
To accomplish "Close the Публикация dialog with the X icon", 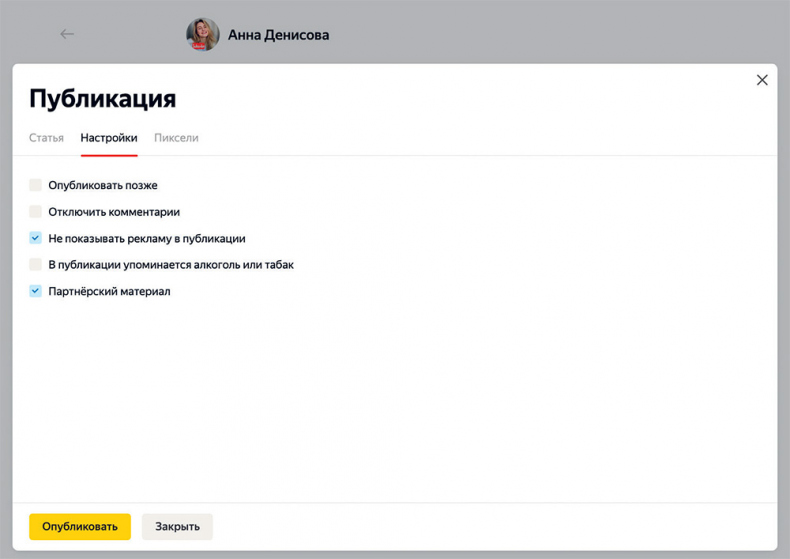I will coord(762,80).
